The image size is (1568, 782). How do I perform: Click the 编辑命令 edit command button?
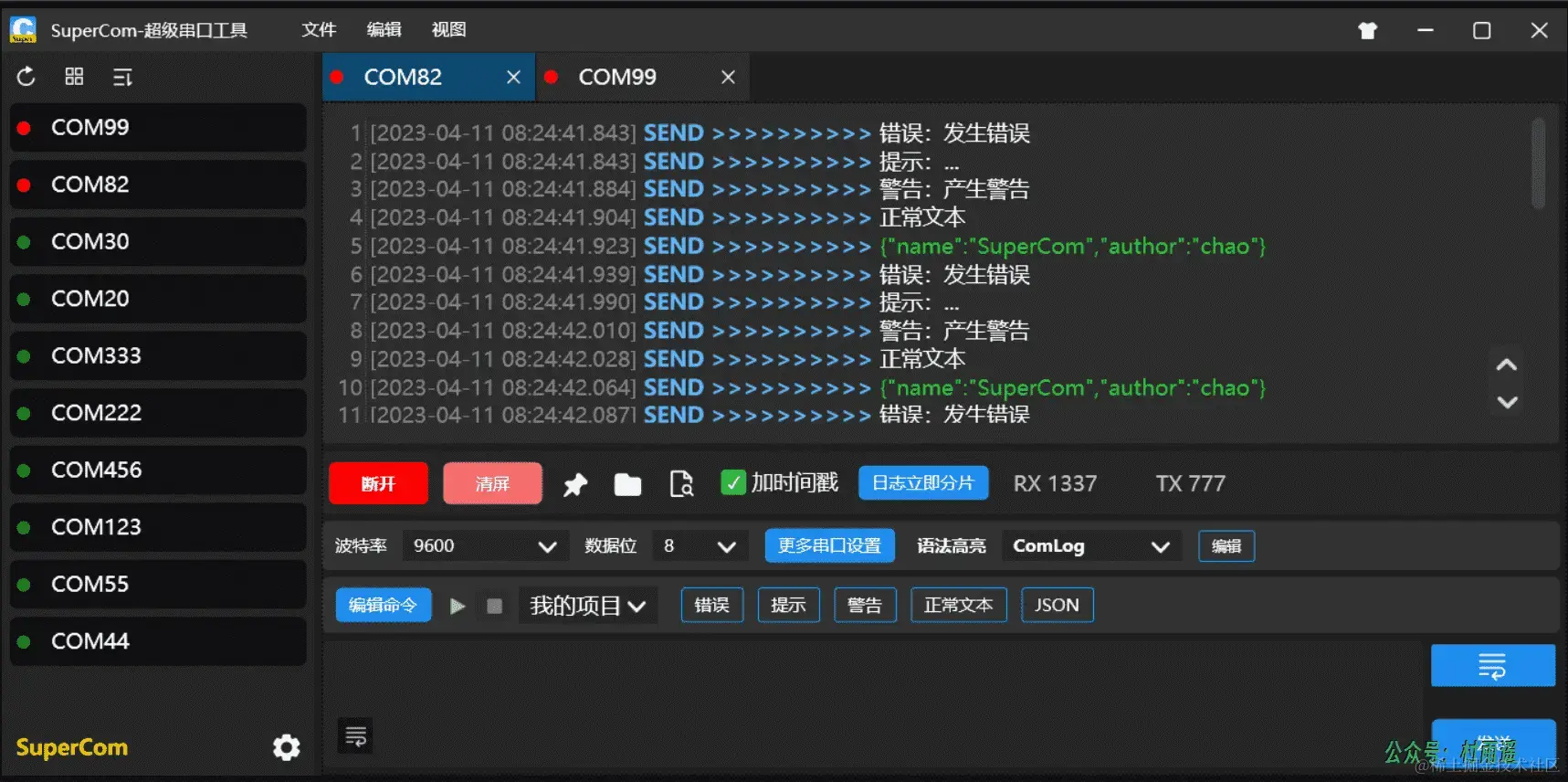[x=384, y=605]
